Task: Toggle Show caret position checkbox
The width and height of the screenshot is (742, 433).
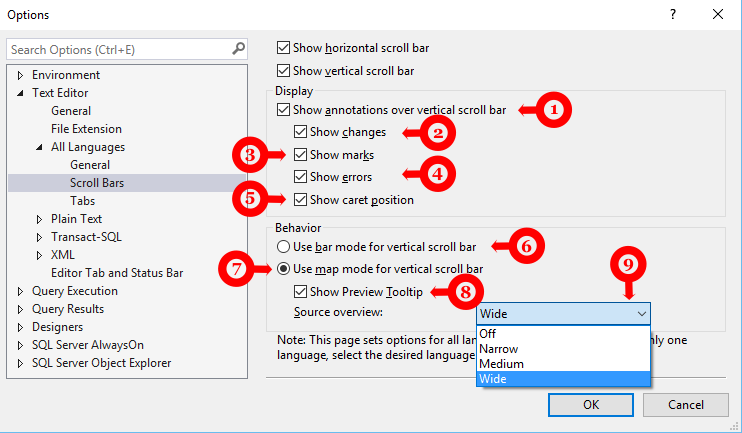Action: [301, 200]
